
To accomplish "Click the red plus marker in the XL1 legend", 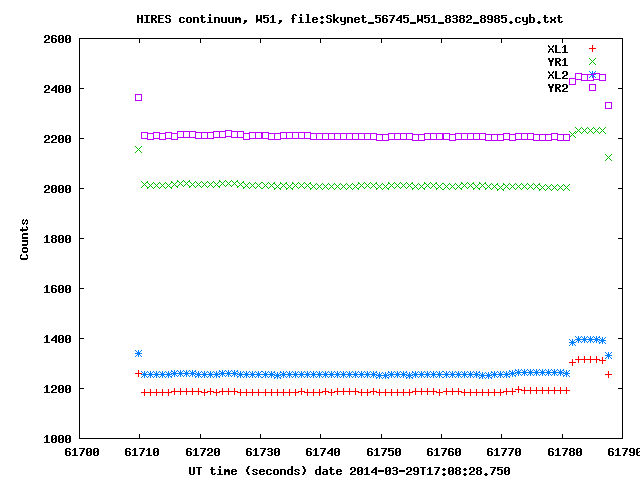I will click(x=592, y=49).
